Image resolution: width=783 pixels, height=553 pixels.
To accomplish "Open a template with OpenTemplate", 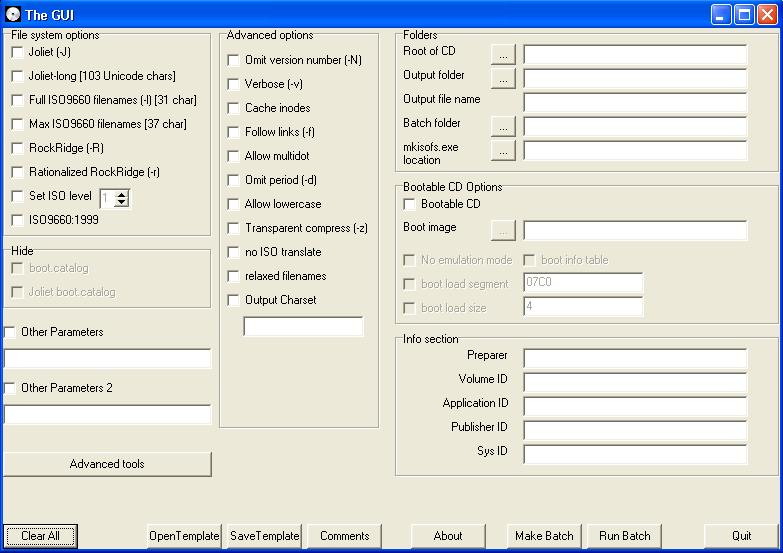I will coord(184,536).
